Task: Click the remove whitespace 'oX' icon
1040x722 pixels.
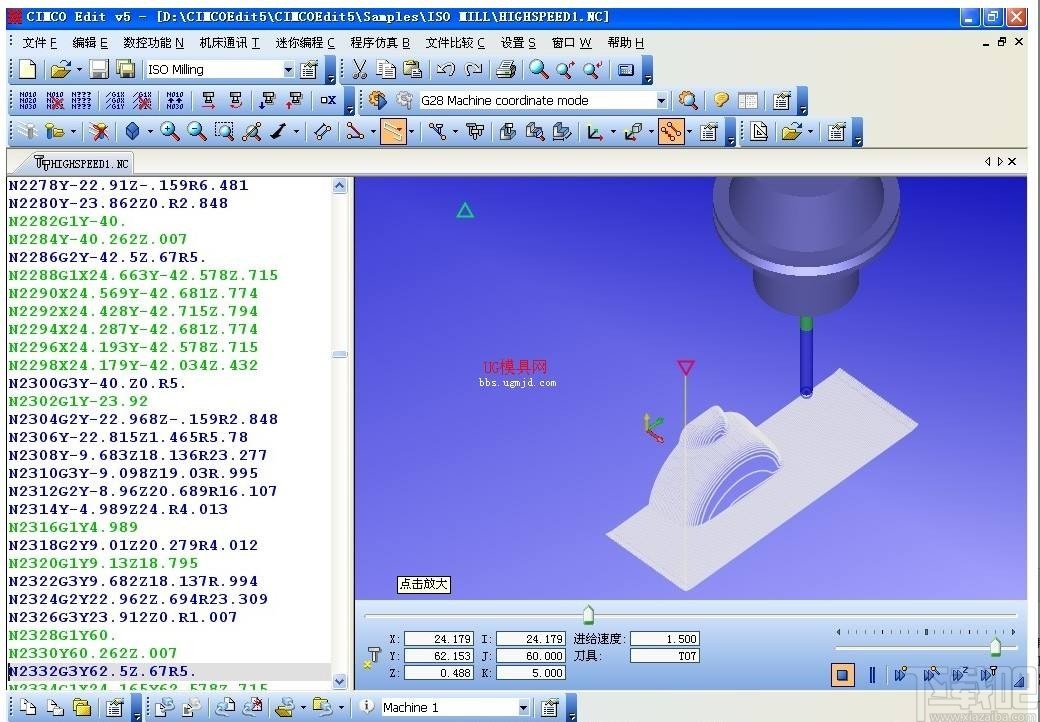Action: (328, 100)
